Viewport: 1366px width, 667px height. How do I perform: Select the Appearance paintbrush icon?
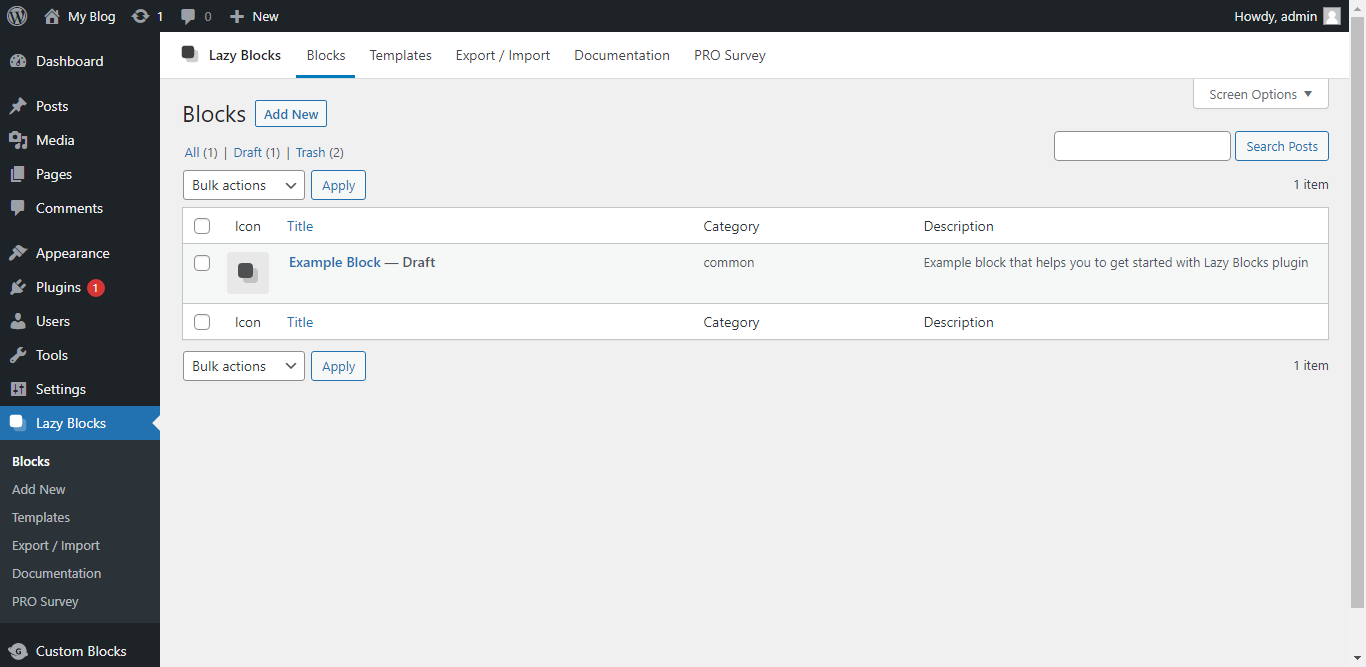point(16,252)
